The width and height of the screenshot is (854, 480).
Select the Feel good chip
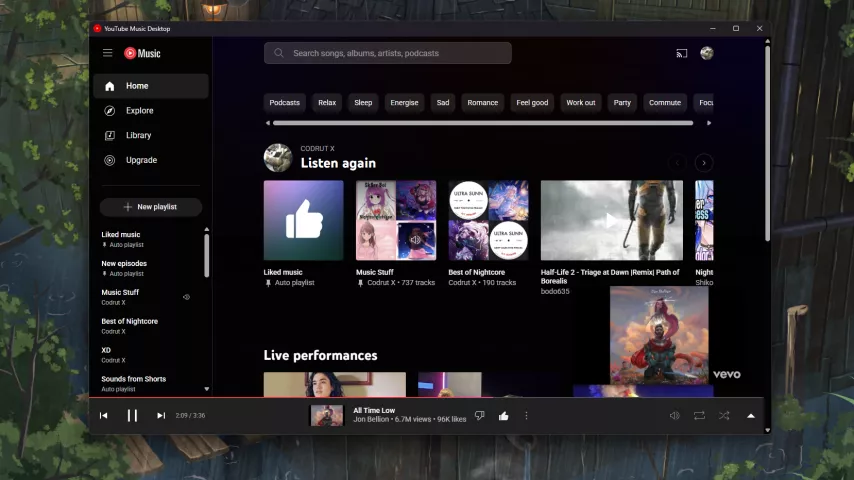coord(532,102)
